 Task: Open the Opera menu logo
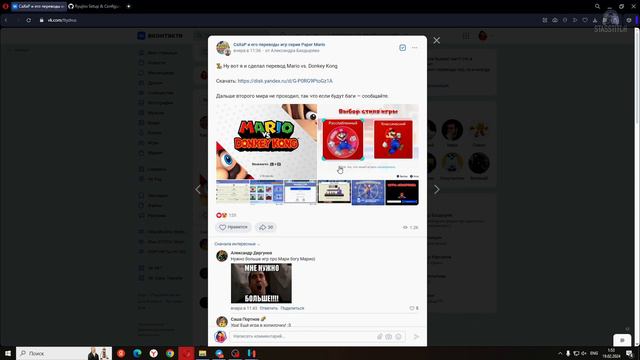coord(5,6)
